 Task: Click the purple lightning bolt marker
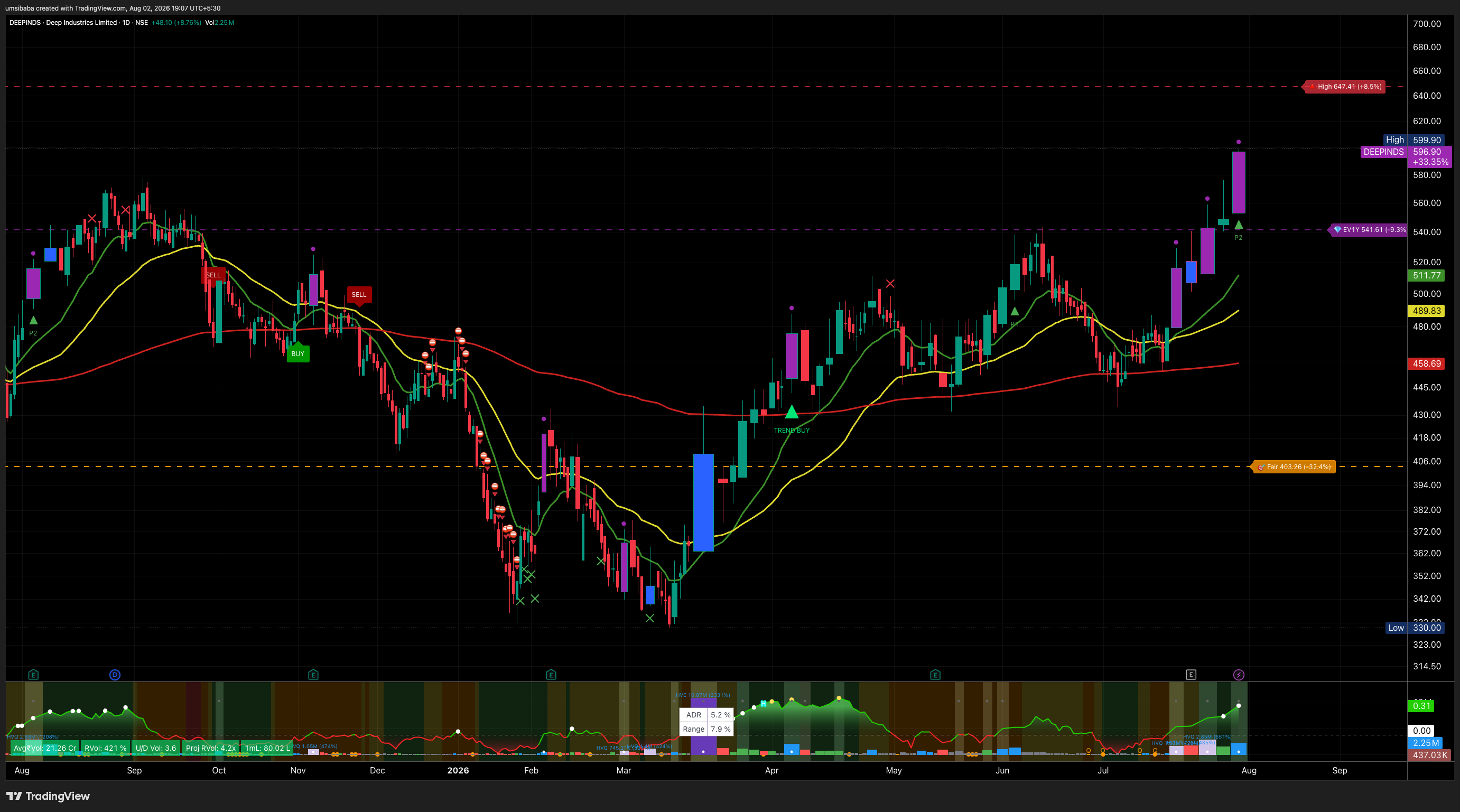(x=1239, y=675)
